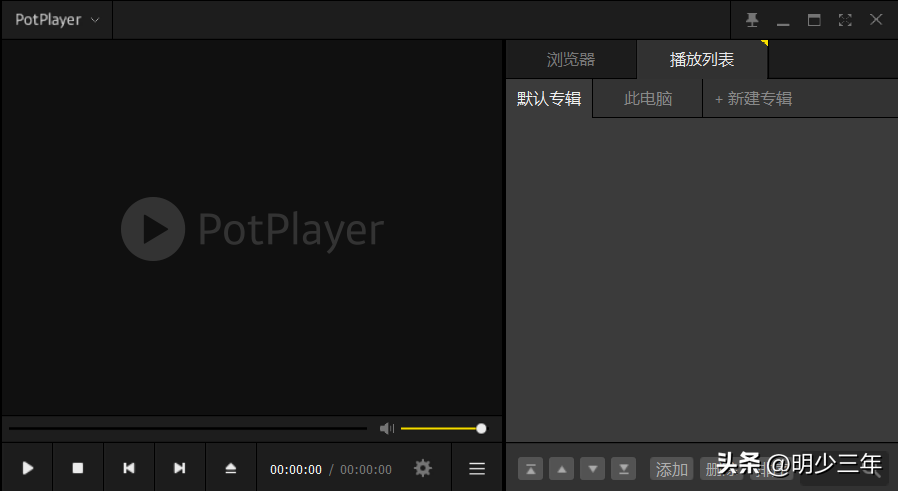
Task: Start playback with the play button
Action: coord(27,468)
